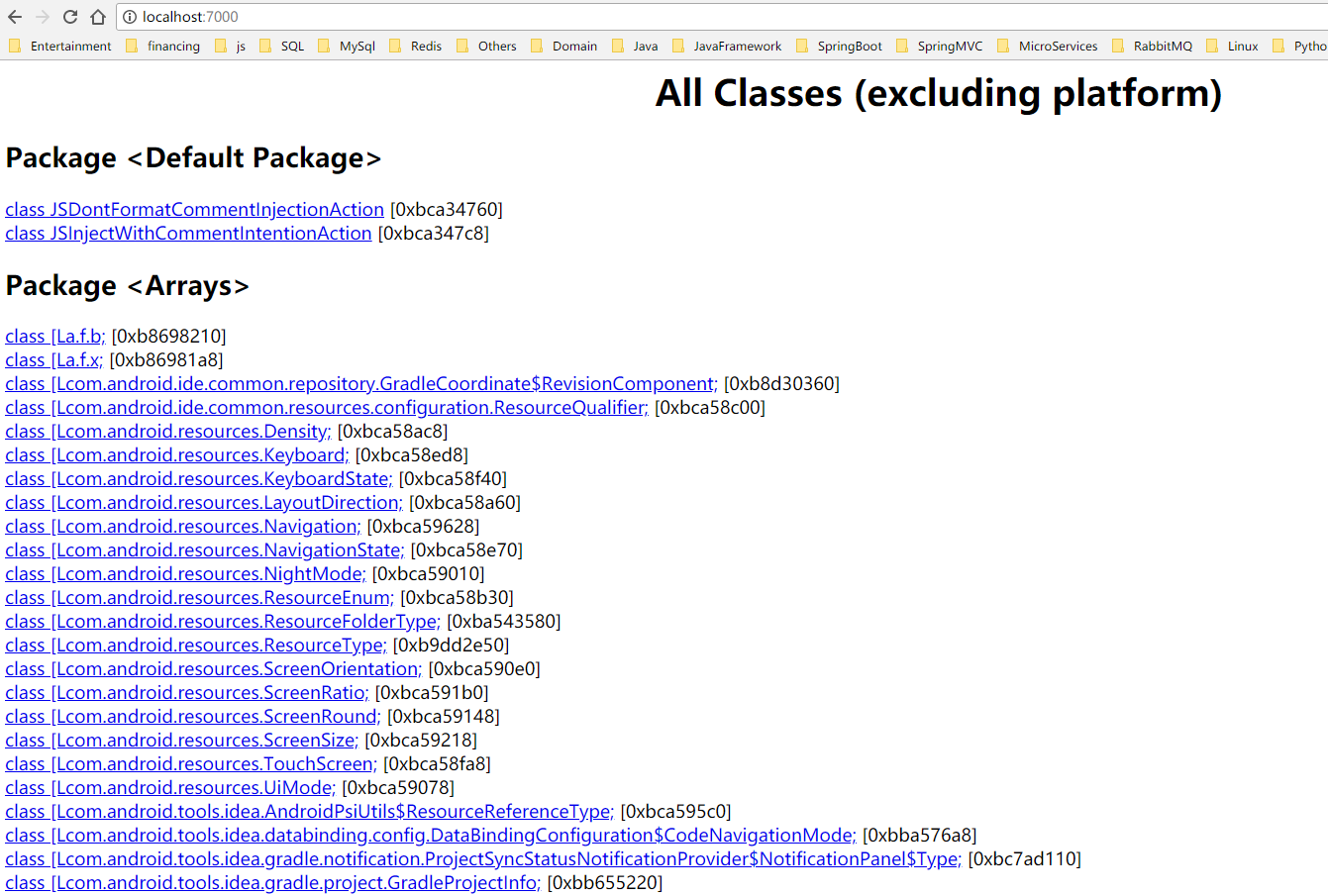Click the browser Forward arrow
Image resolution: width=1328 pixels, height=896 pixels.
[x=43, y=17]
